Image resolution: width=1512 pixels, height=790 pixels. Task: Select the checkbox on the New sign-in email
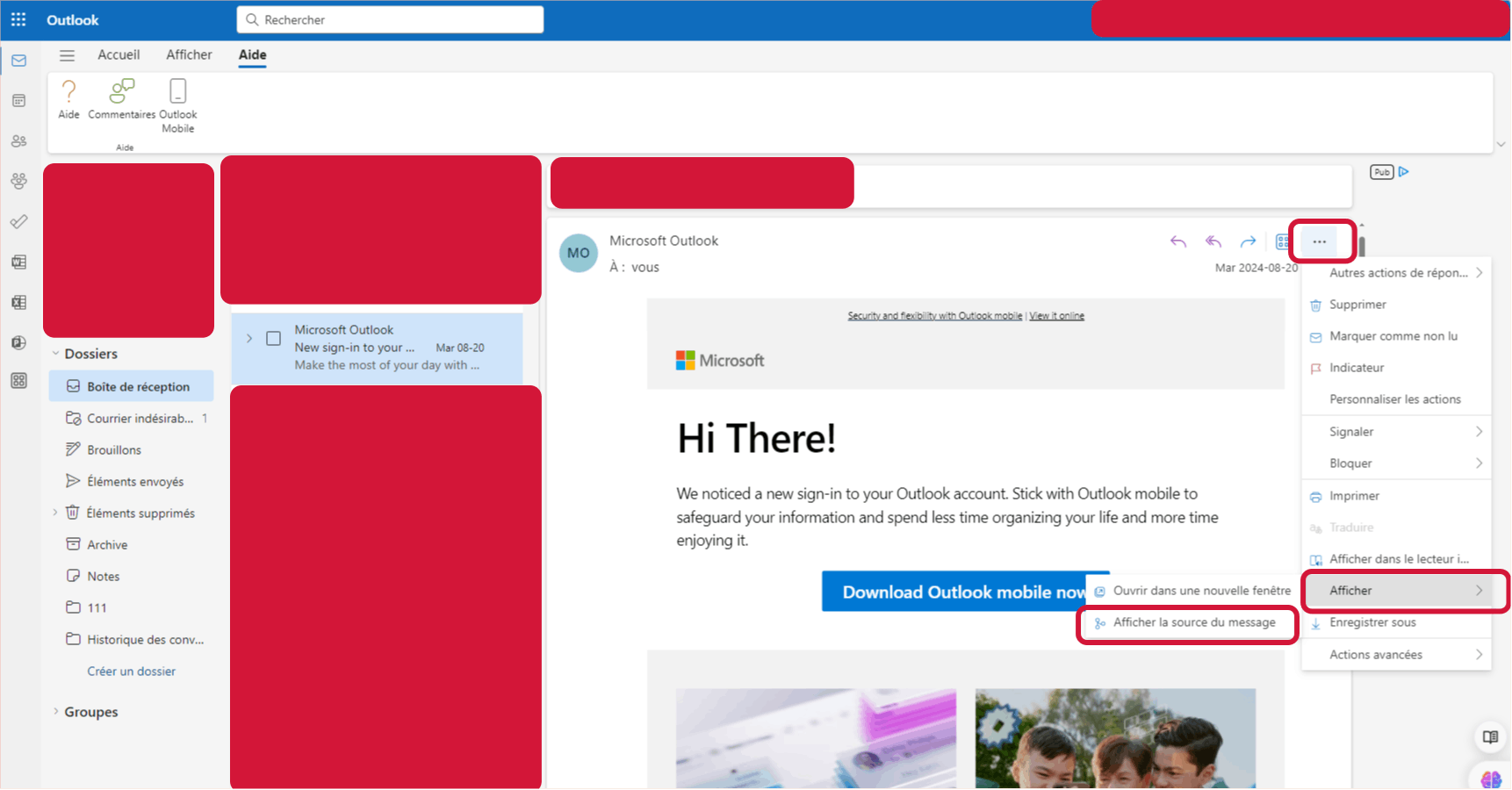coord(273,338)
